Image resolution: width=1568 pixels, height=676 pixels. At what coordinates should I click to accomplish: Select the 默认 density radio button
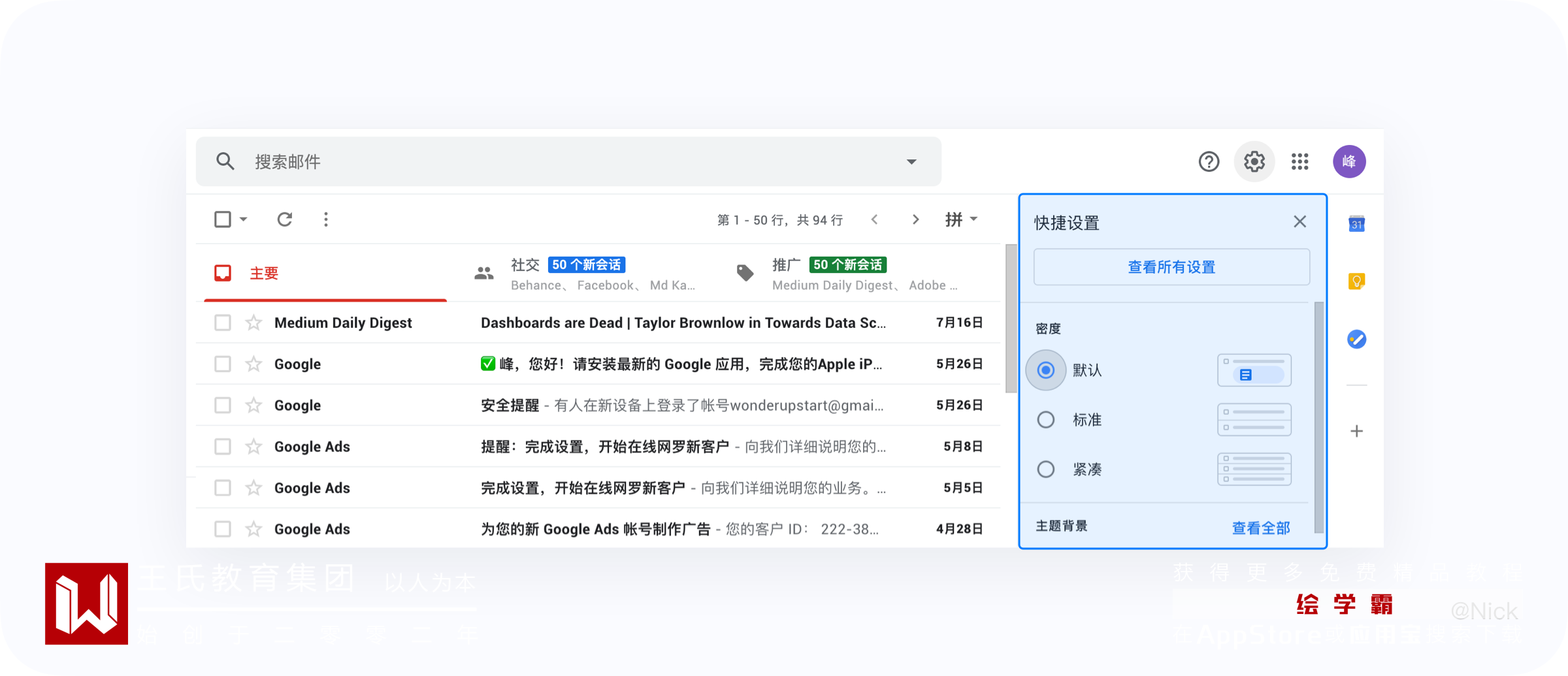pyautogui.click(x=1045, y=370)
